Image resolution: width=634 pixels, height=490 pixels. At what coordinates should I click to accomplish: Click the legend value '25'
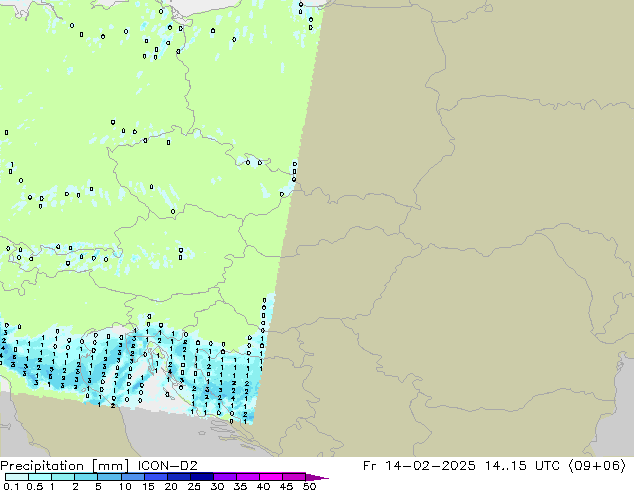[194, 486]
